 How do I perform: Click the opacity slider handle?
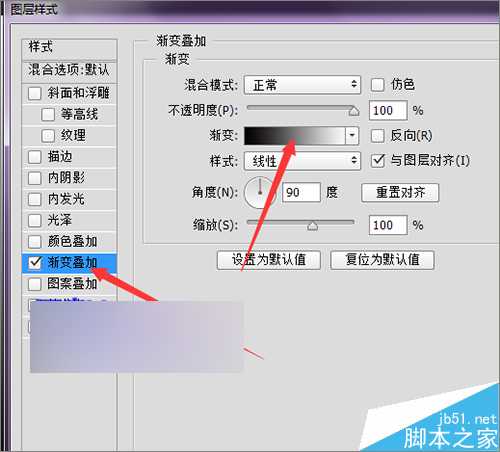(x=354, y=111)
